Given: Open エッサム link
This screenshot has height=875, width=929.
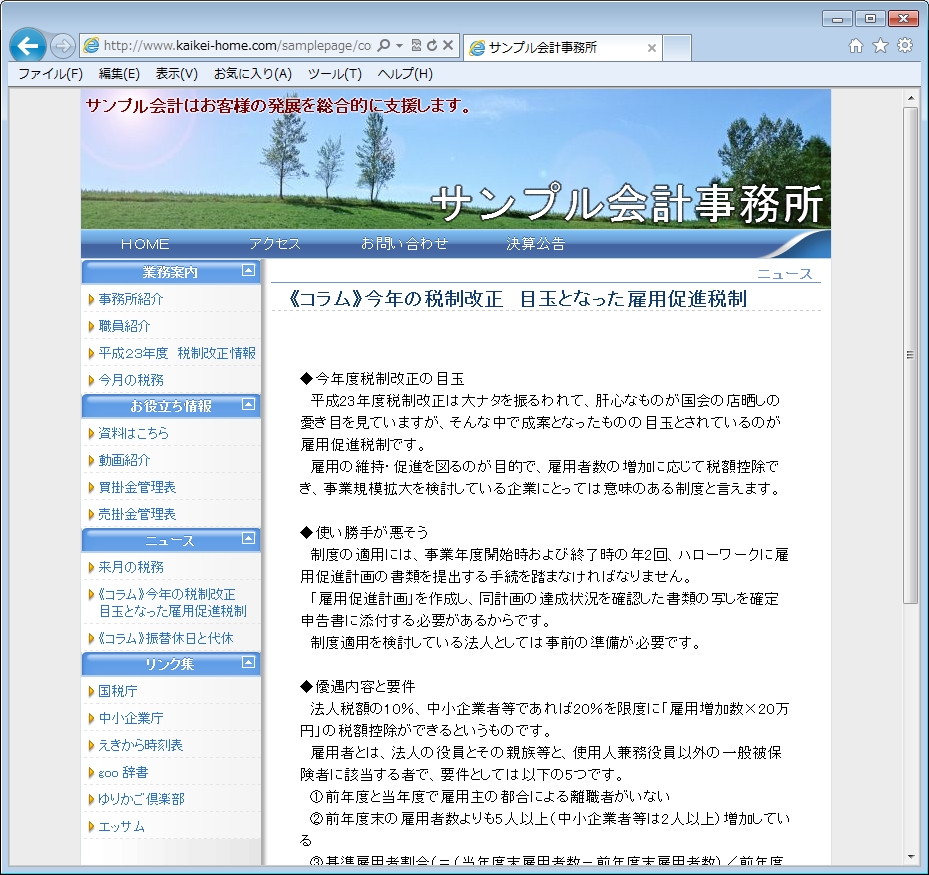Looking at the screenshot, I should [x=121, y=826].
